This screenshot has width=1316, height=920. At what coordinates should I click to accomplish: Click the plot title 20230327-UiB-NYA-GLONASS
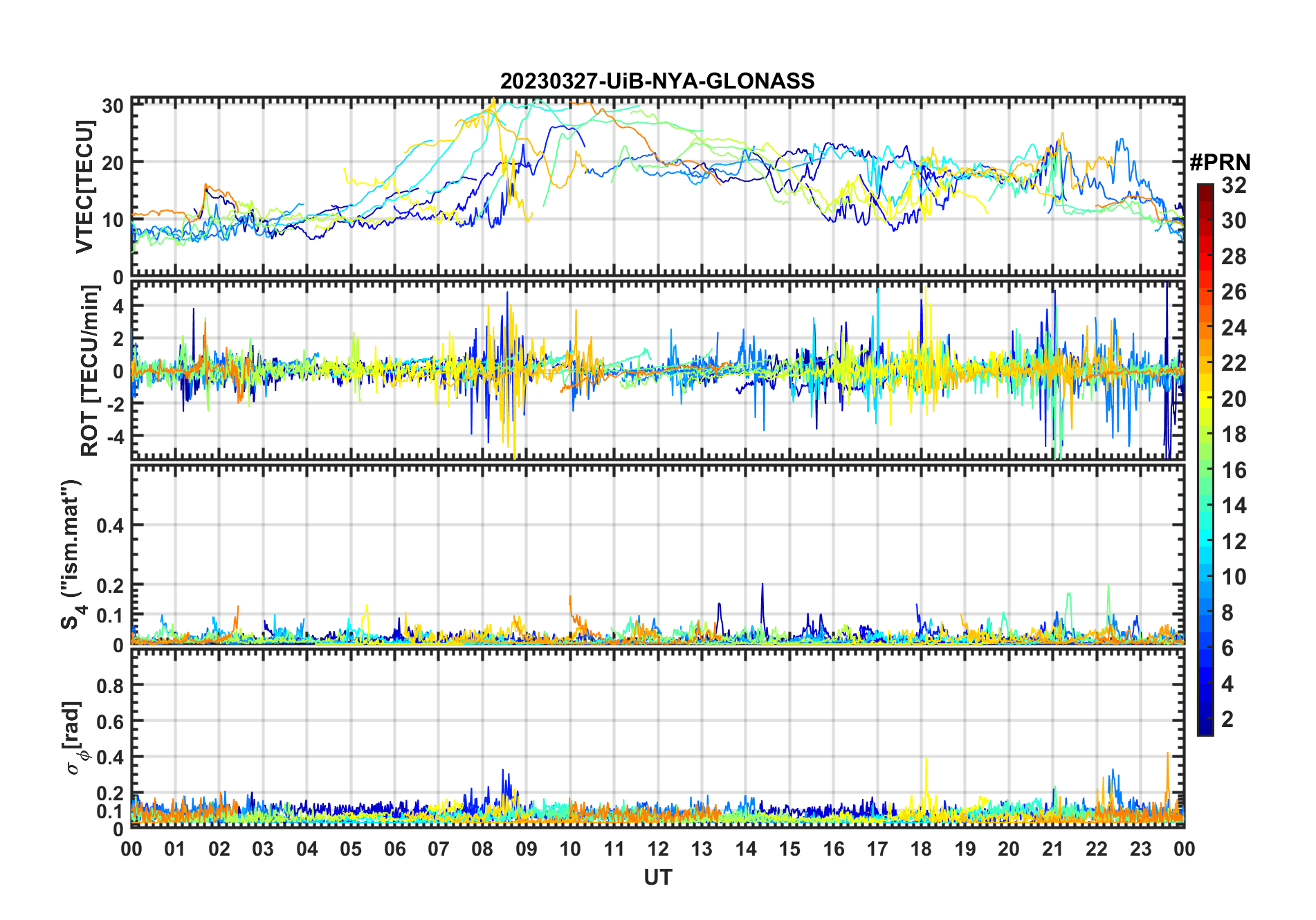657,82
